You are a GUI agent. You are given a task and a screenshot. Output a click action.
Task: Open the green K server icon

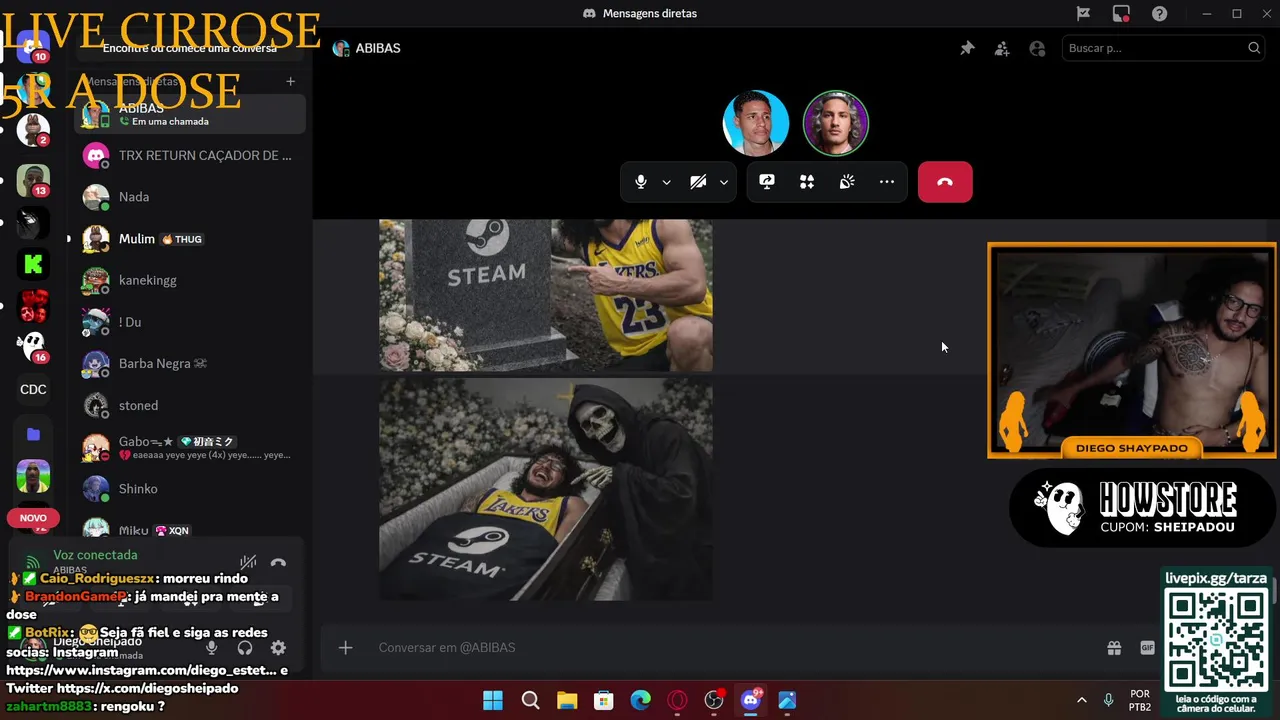point(33,264)
